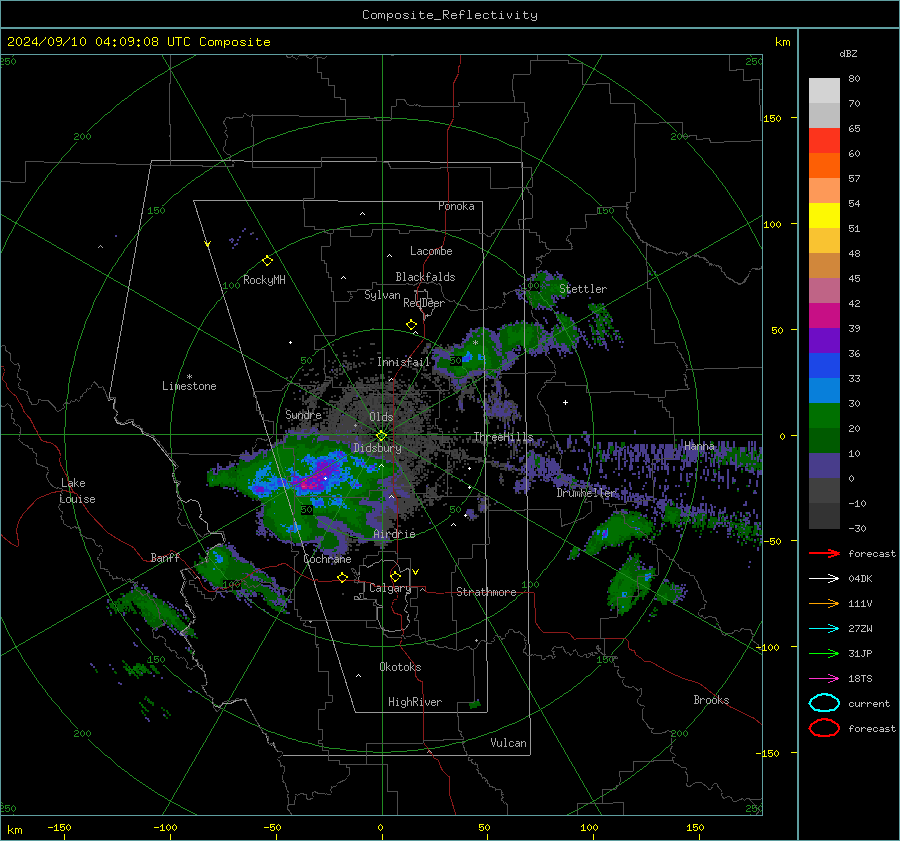
Task: Click the asterisk marker above Limestone
Action: (189, 377)
